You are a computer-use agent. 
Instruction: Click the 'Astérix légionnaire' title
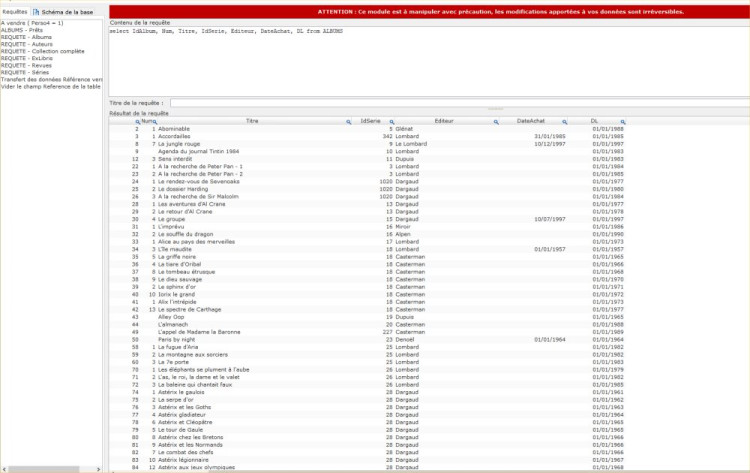[183, 460]
